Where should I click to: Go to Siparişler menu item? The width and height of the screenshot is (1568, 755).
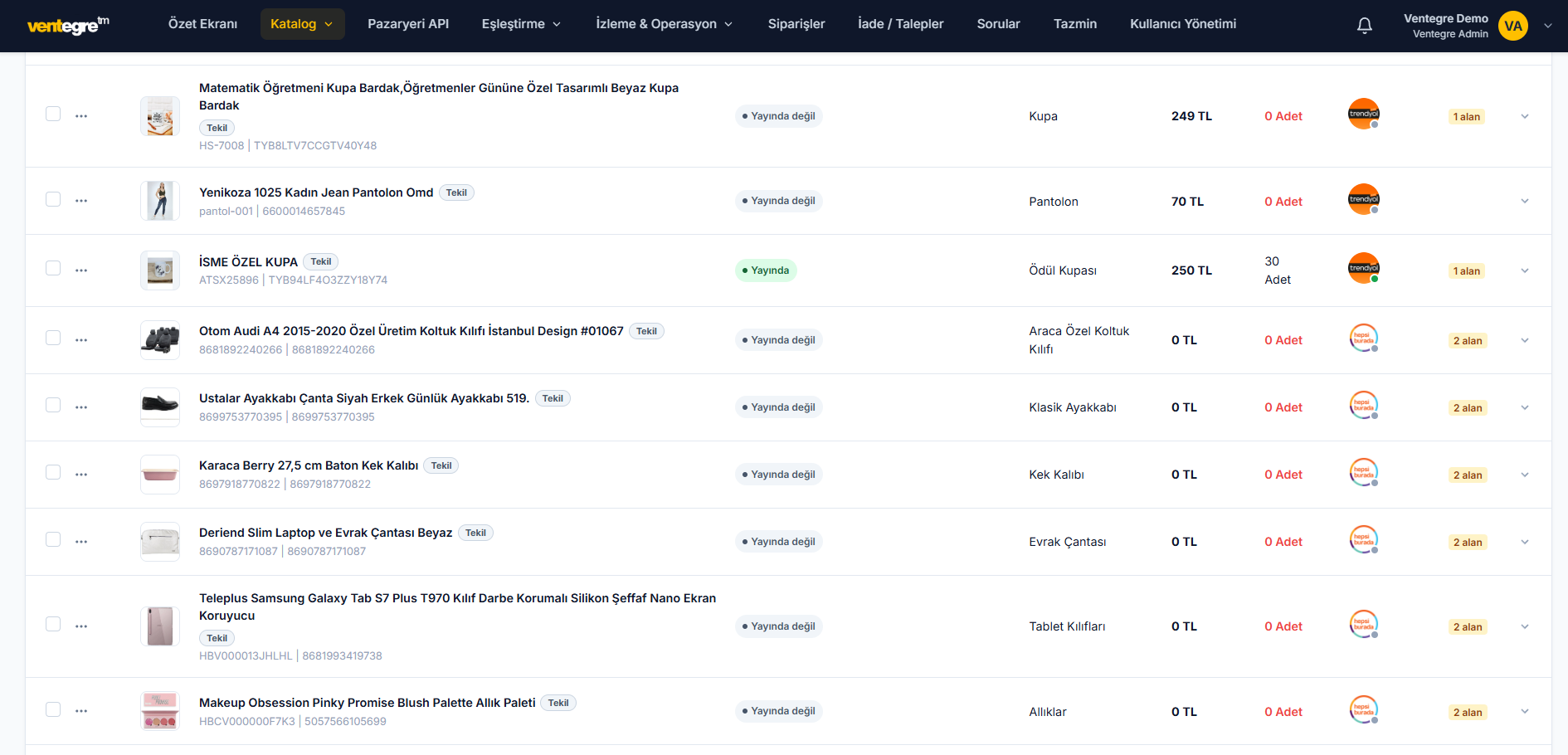[796, 24]
